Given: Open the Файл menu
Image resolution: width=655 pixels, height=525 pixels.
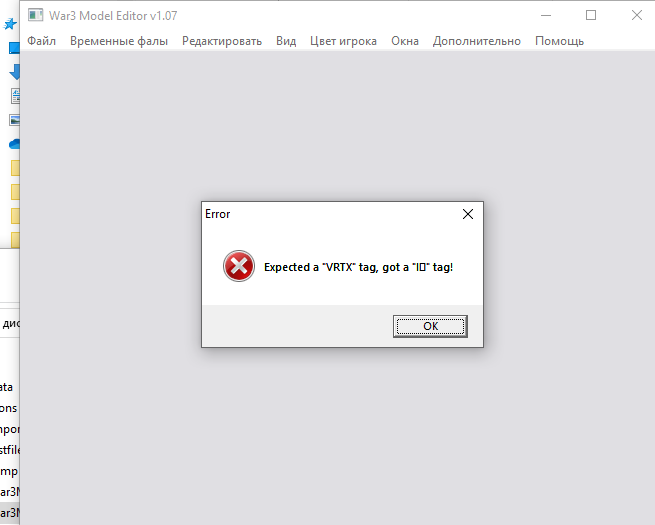Looking at the screenshot, I should pyautogui.click(x=41, y=41).
